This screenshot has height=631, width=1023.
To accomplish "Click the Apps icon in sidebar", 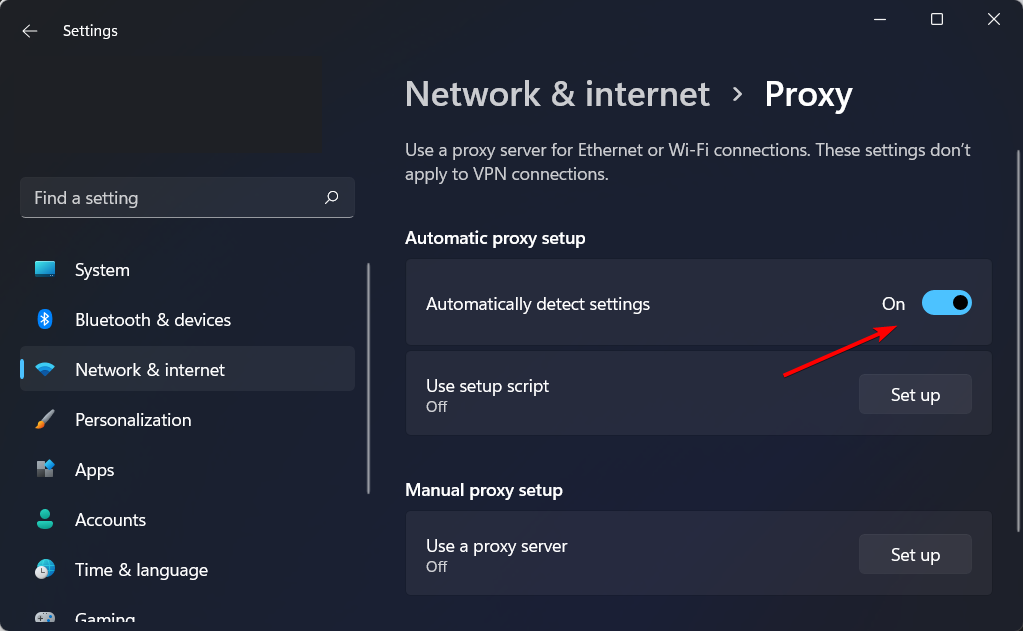I will [45, 469].
